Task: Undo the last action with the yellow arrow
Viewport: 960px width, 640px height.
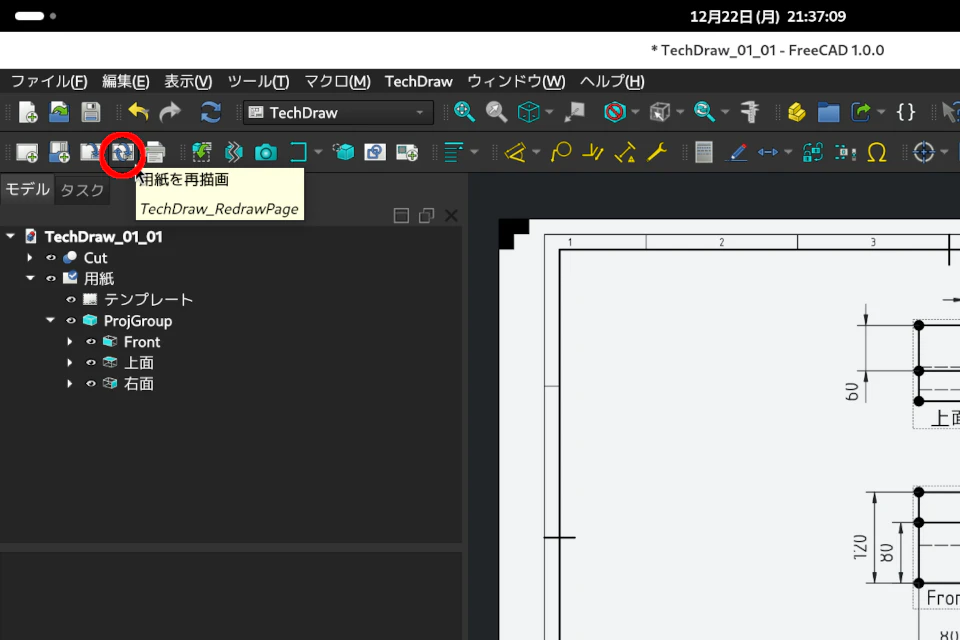Action: pos(138,112)
